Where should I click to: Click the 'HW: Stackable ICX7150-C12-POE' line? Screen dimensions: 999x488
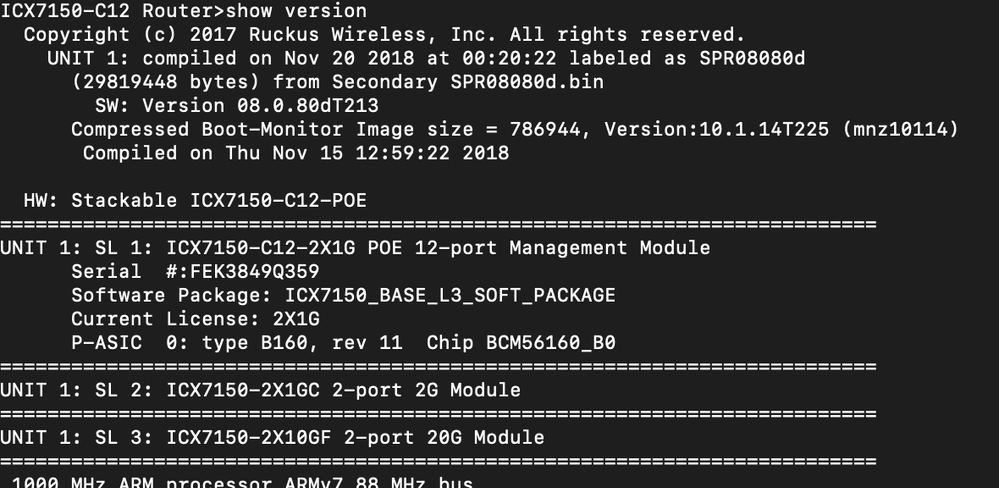point(195,201)
